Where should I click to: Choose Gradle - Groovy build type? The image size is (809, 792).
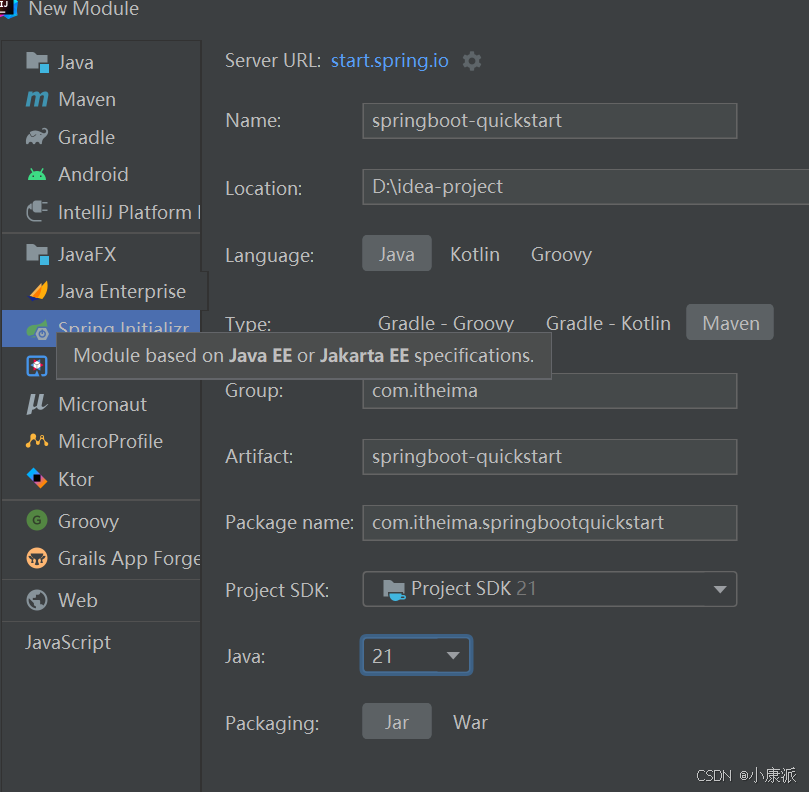(446, 324)
